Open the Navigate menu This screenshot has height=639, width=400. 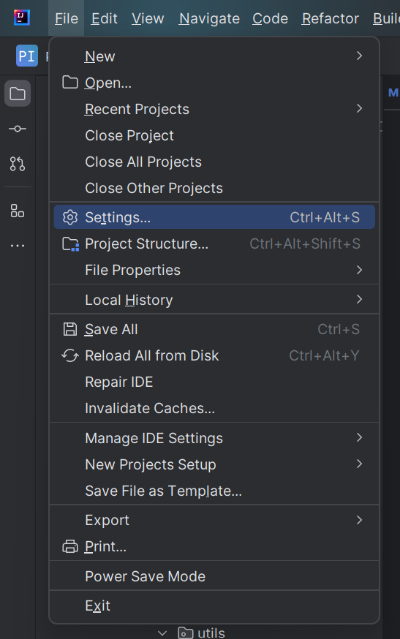pos(209,18)
